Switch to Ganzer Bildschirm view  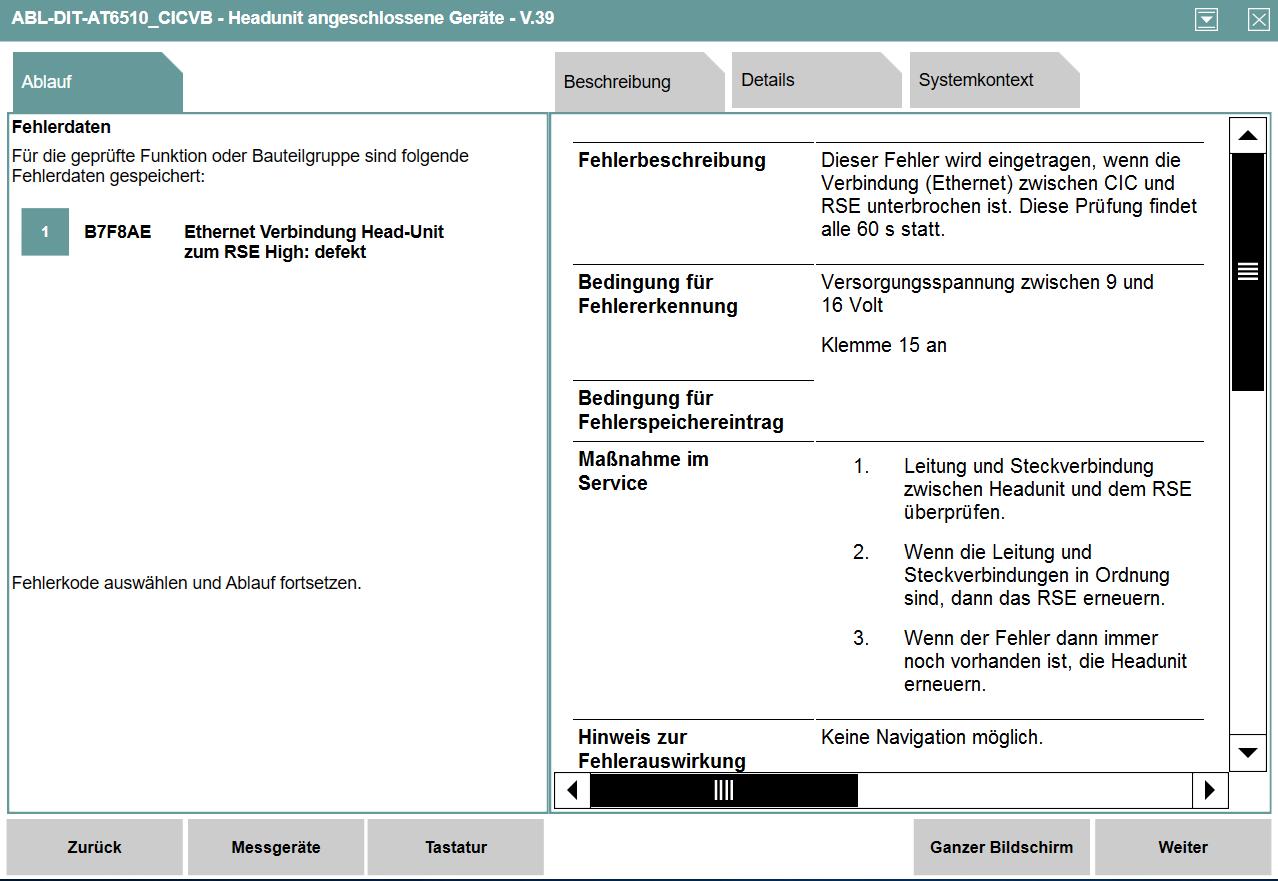point(1002,847)
